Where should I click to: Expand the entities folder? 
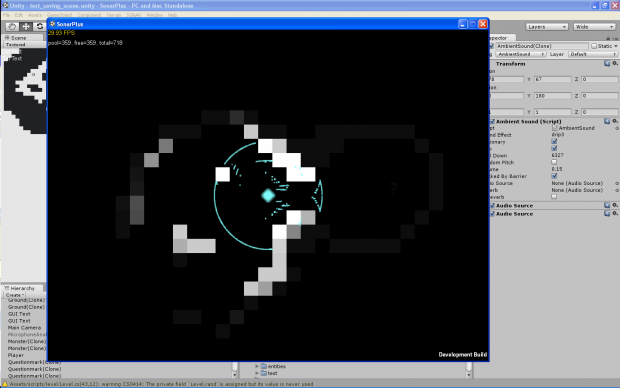click(257, 366)
